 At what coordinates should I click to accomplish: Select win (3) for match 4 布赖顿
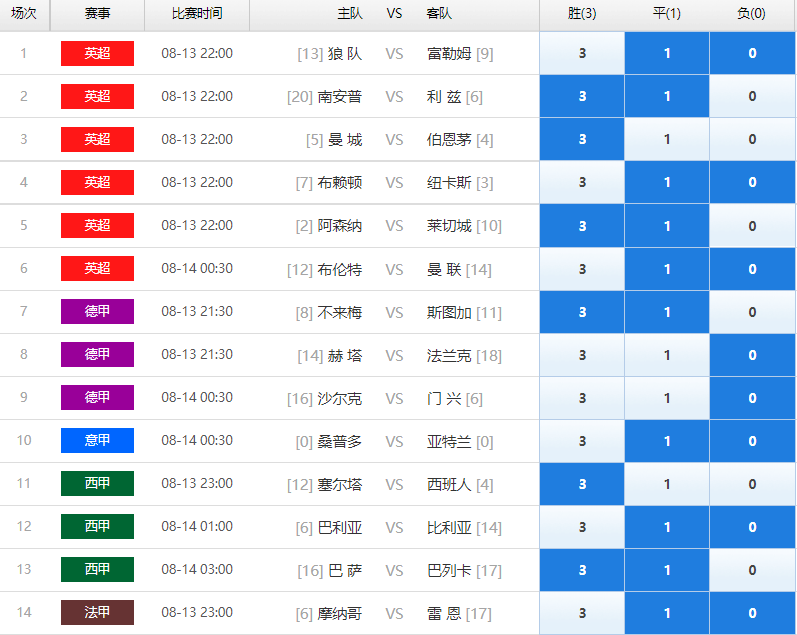click(x=582, y=182)
